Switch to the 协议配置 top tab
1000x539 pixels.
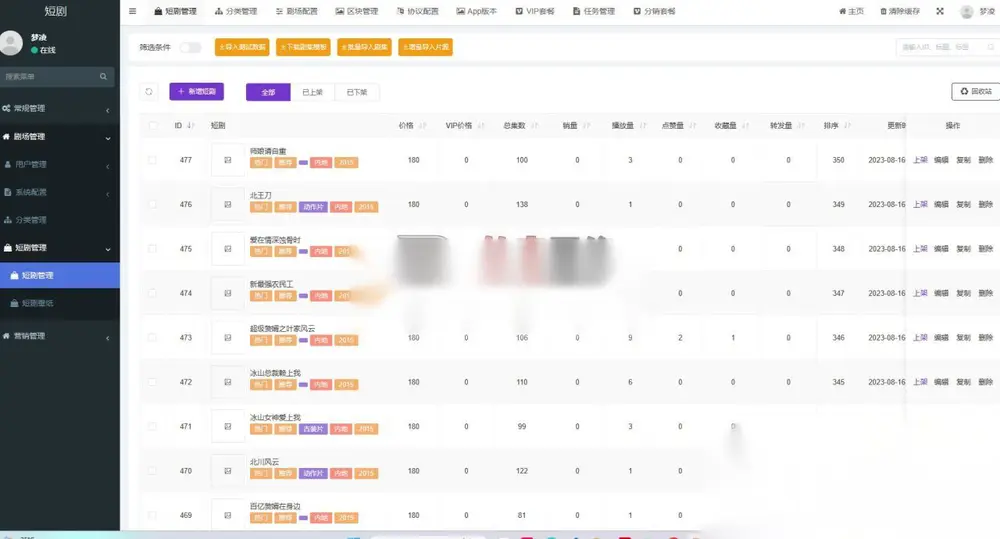(x=418, y=11)
